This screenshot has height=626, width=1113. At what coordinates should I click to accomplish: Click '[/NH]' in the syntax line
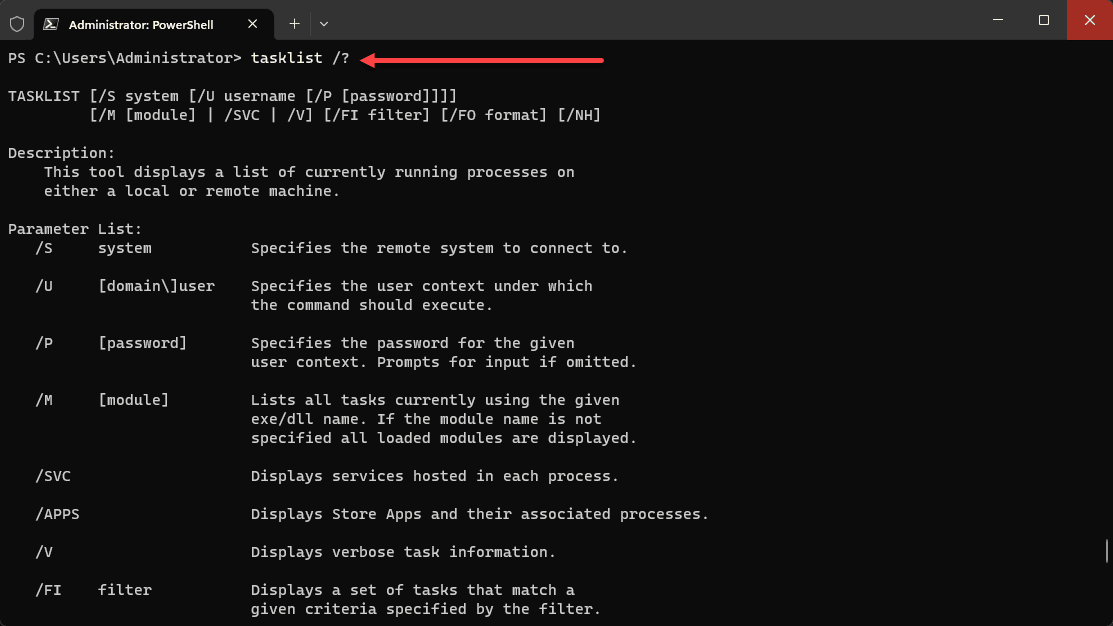click(579, 115)
